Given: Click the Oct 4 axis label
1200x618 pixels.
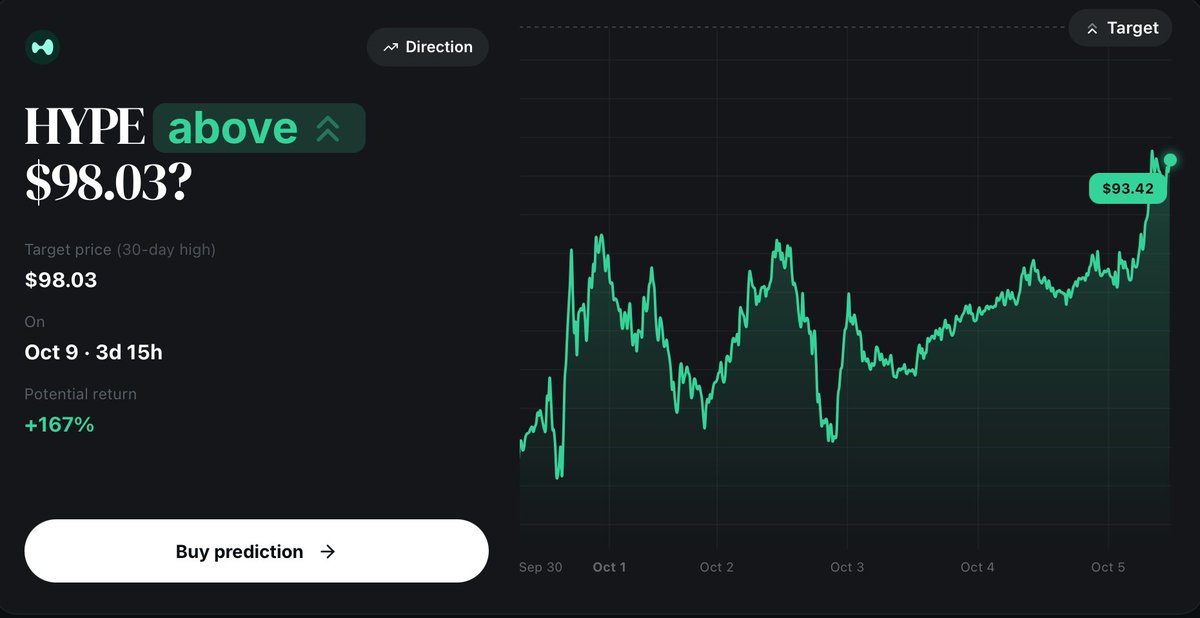Looking at the screenshot, I should [977, 567].
